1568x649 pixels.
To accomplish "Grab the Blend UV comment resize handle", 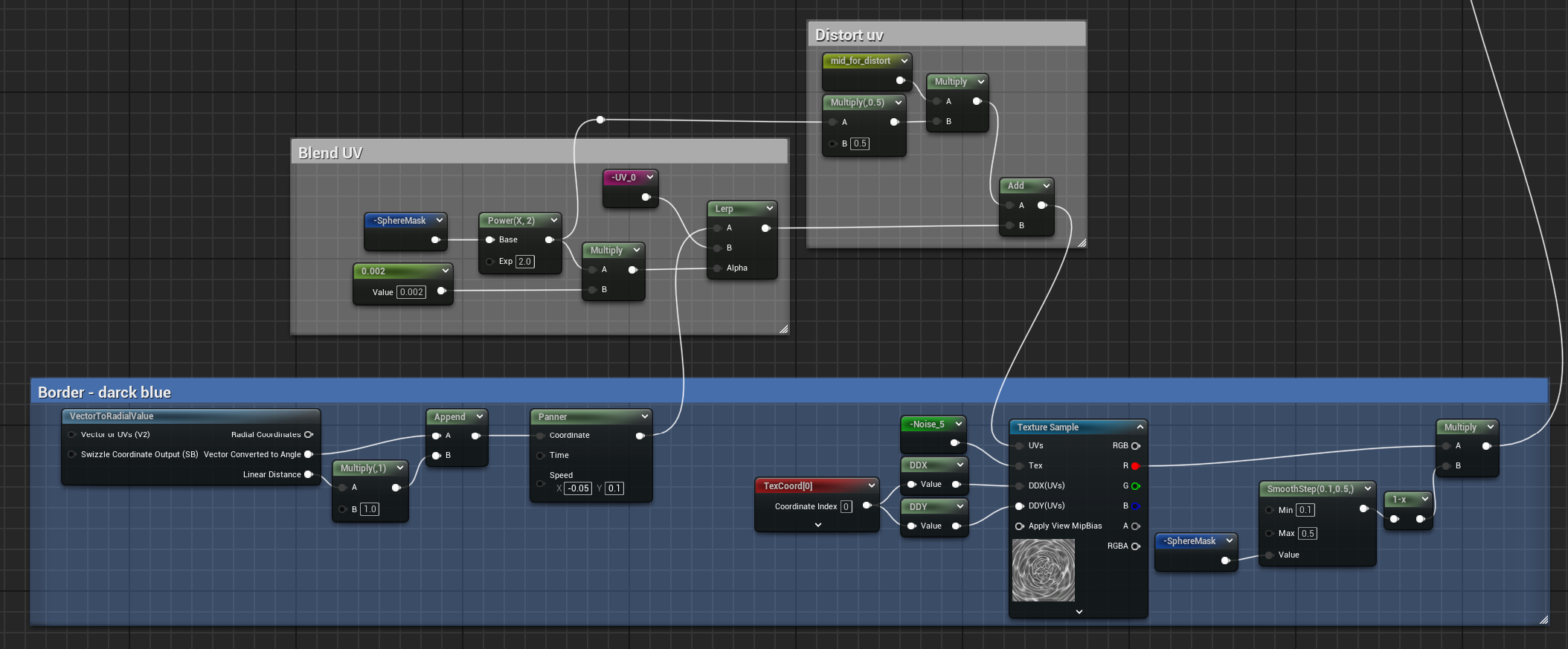I will coord(783,329).
